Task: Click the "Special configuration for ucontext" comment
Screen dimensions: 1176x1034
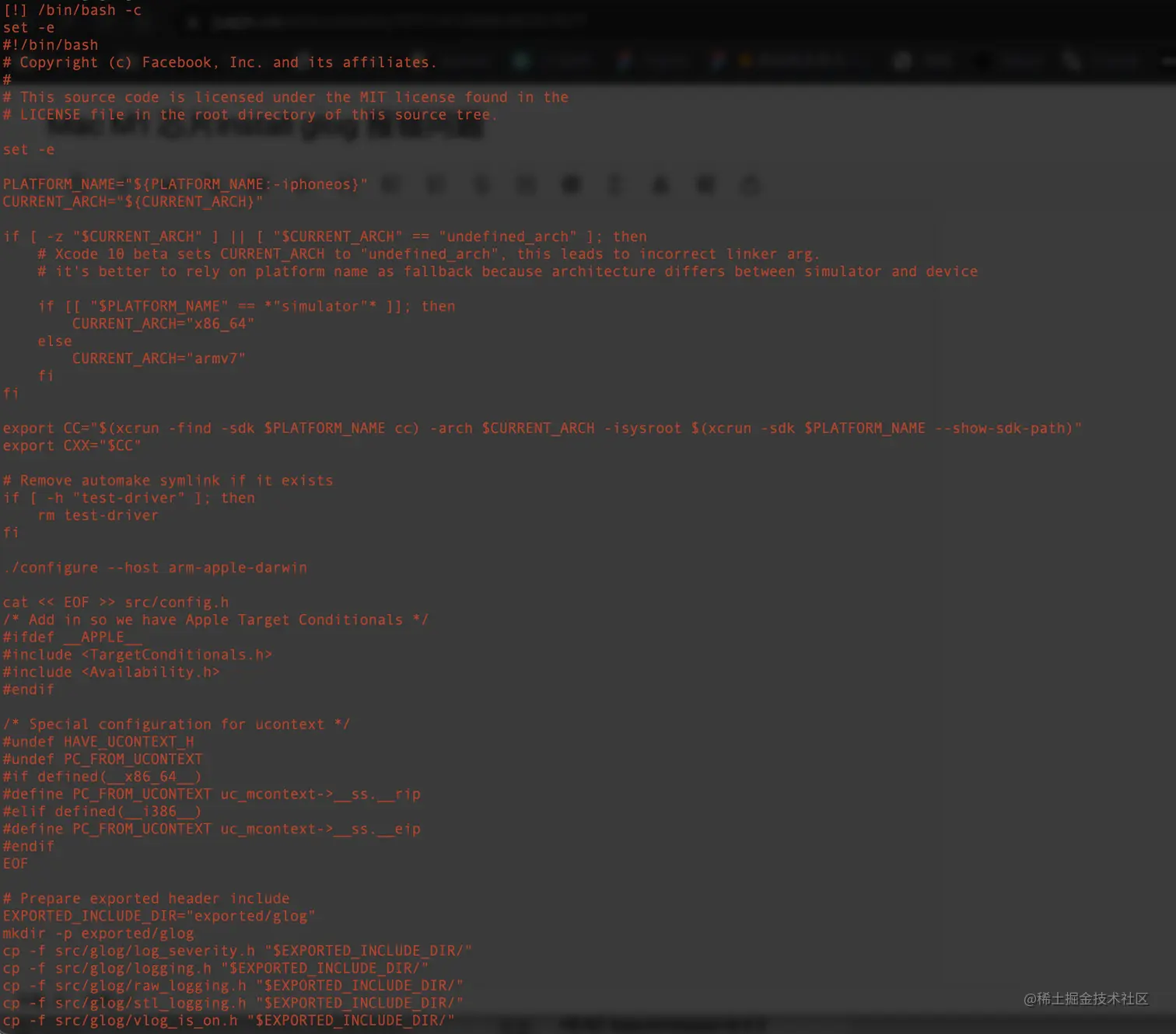Action: [177, 725]
